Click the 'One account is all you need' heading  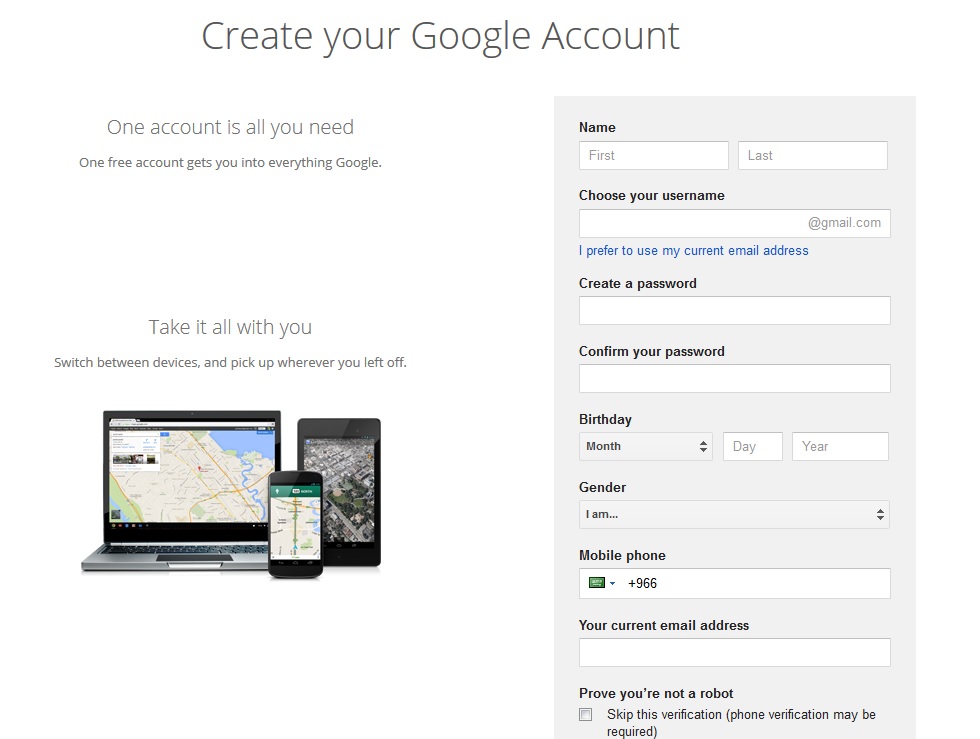[x=230, y=127]
